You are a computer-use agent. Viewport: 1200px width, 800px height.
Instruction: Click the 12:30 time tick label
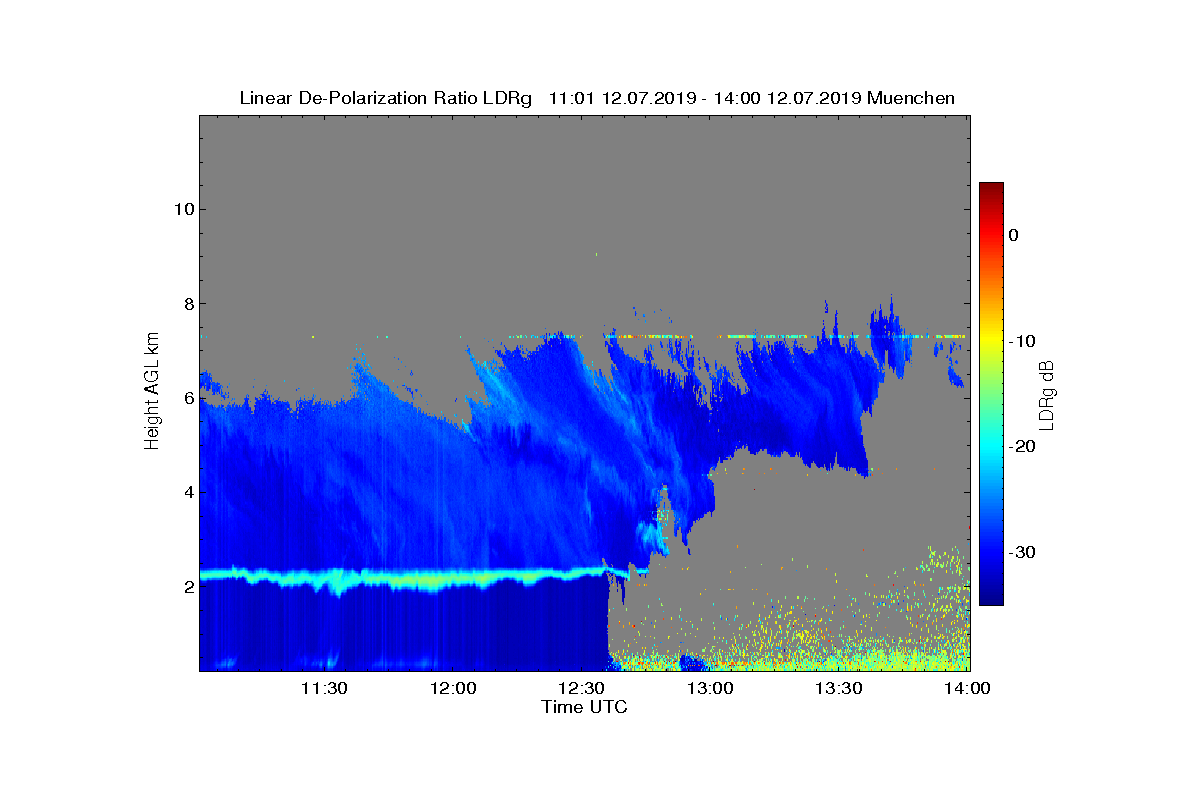tap(583, 688)
